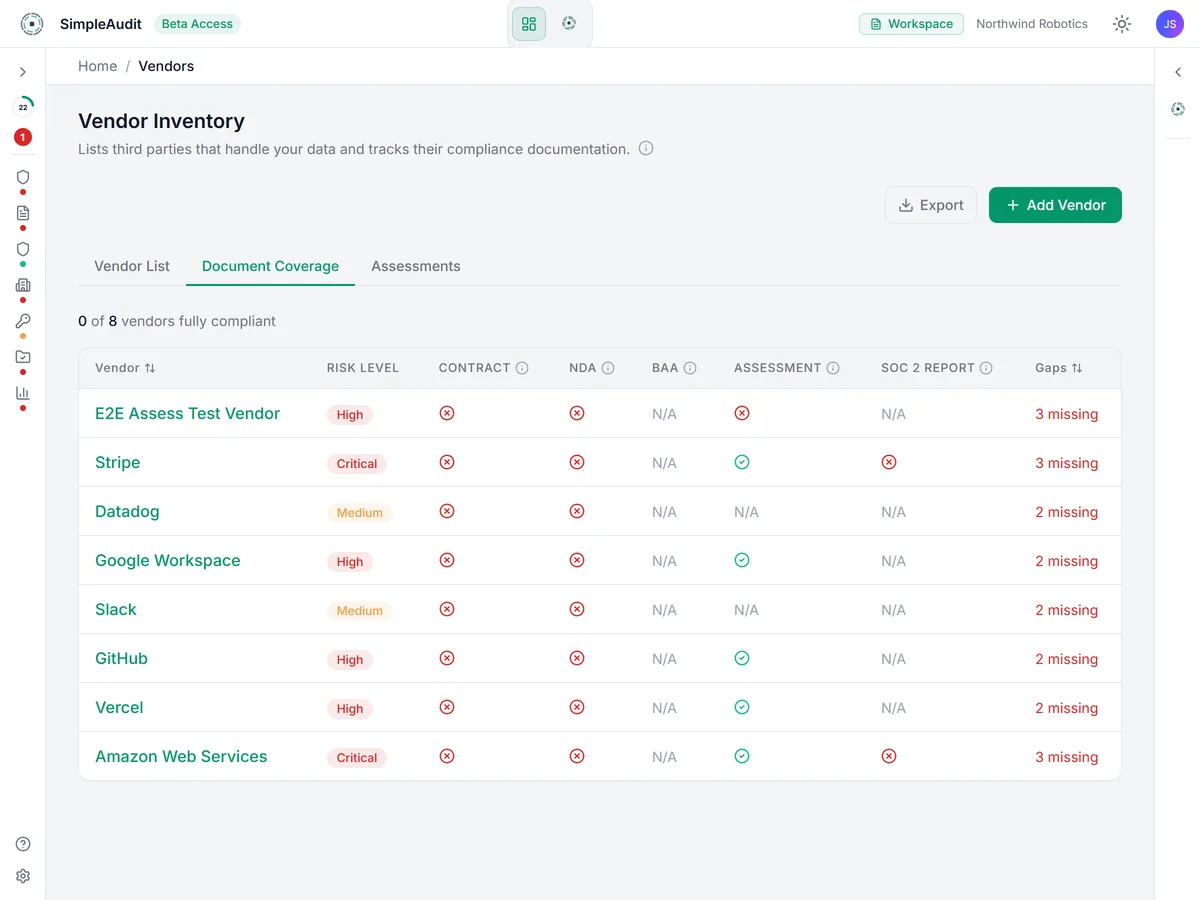This screenshot has height=900, width=1200.
Task: Click Stripe's assessment green check icon
Action: click(742, 462)
